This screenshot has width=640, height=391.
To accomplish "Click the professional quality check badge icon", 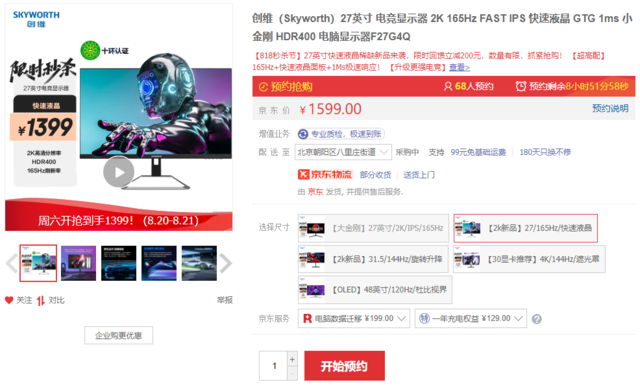I will 303,134.
